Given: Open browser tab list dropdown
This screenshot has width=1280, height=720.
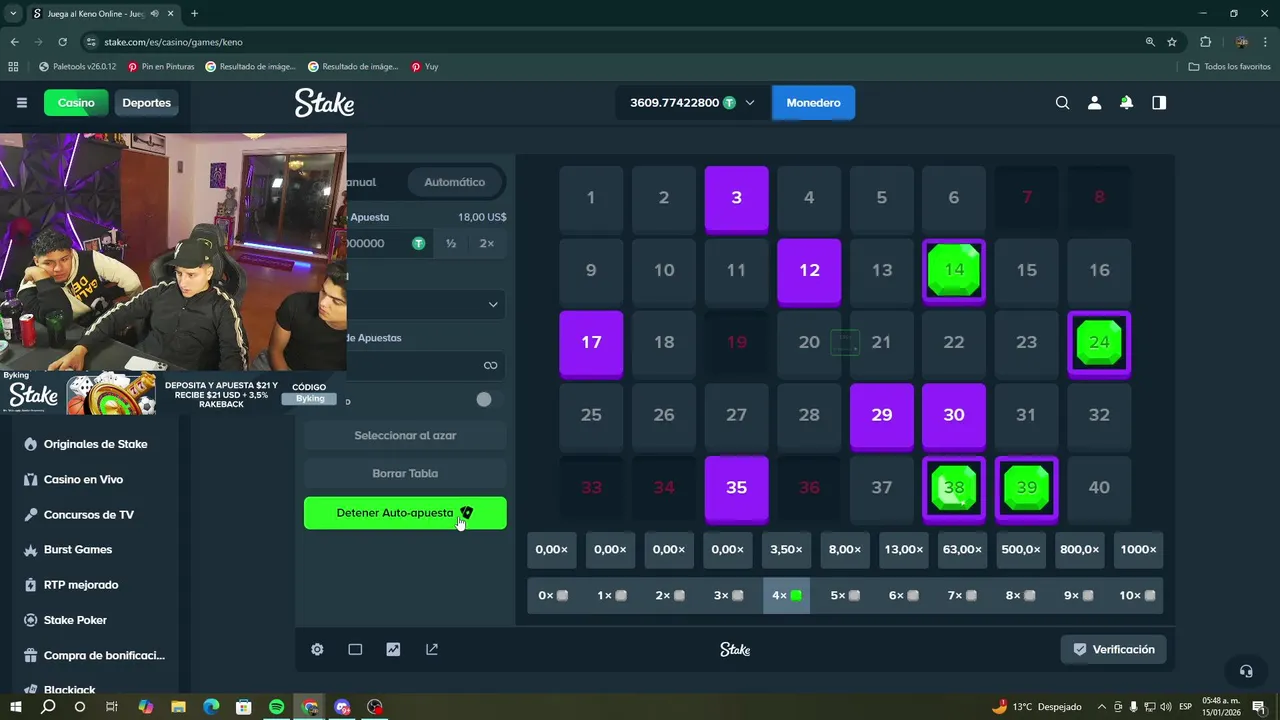Looking at the screenshot, I should [13, 13].
